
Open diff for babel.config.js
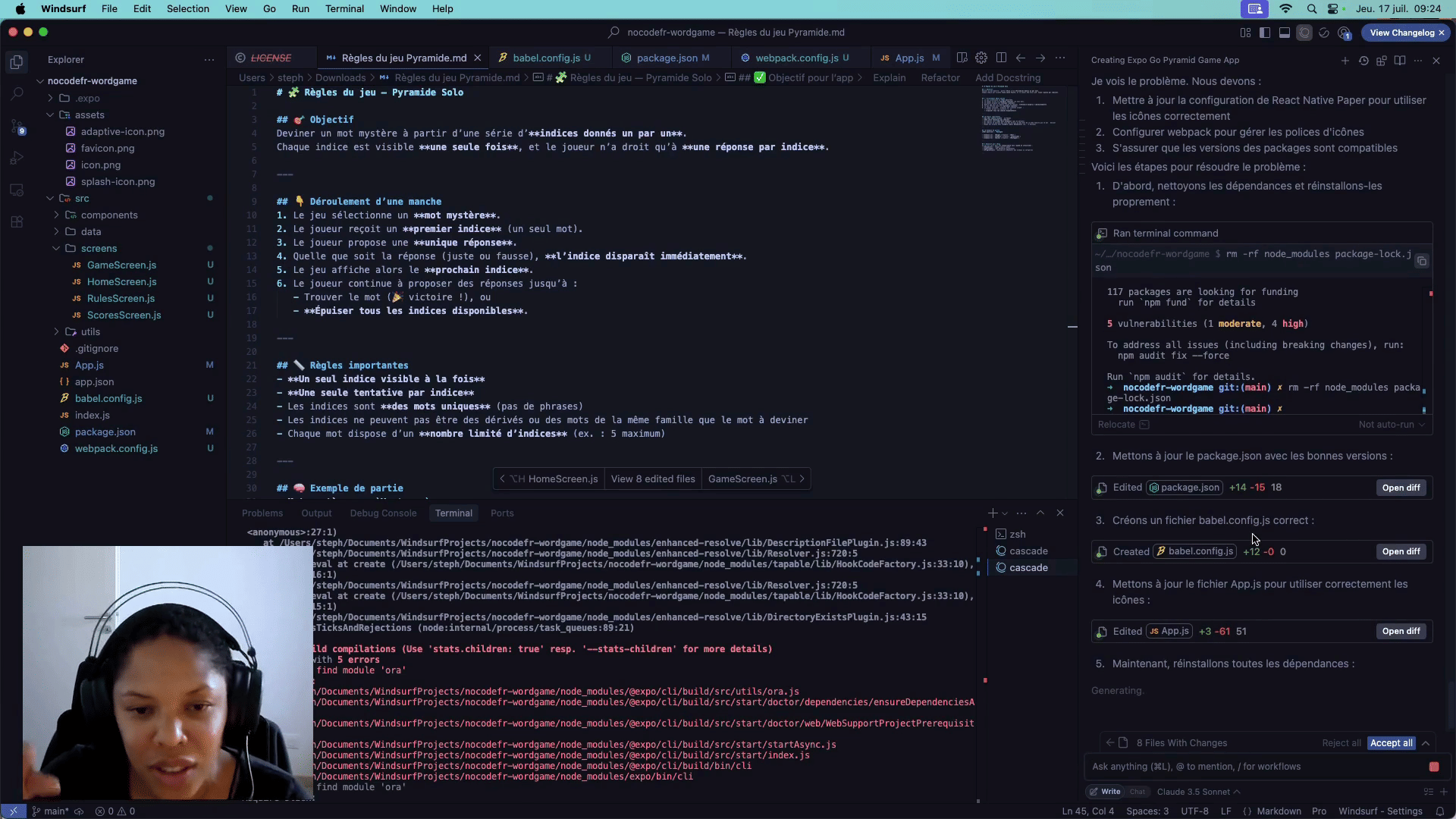(1401, 552)
